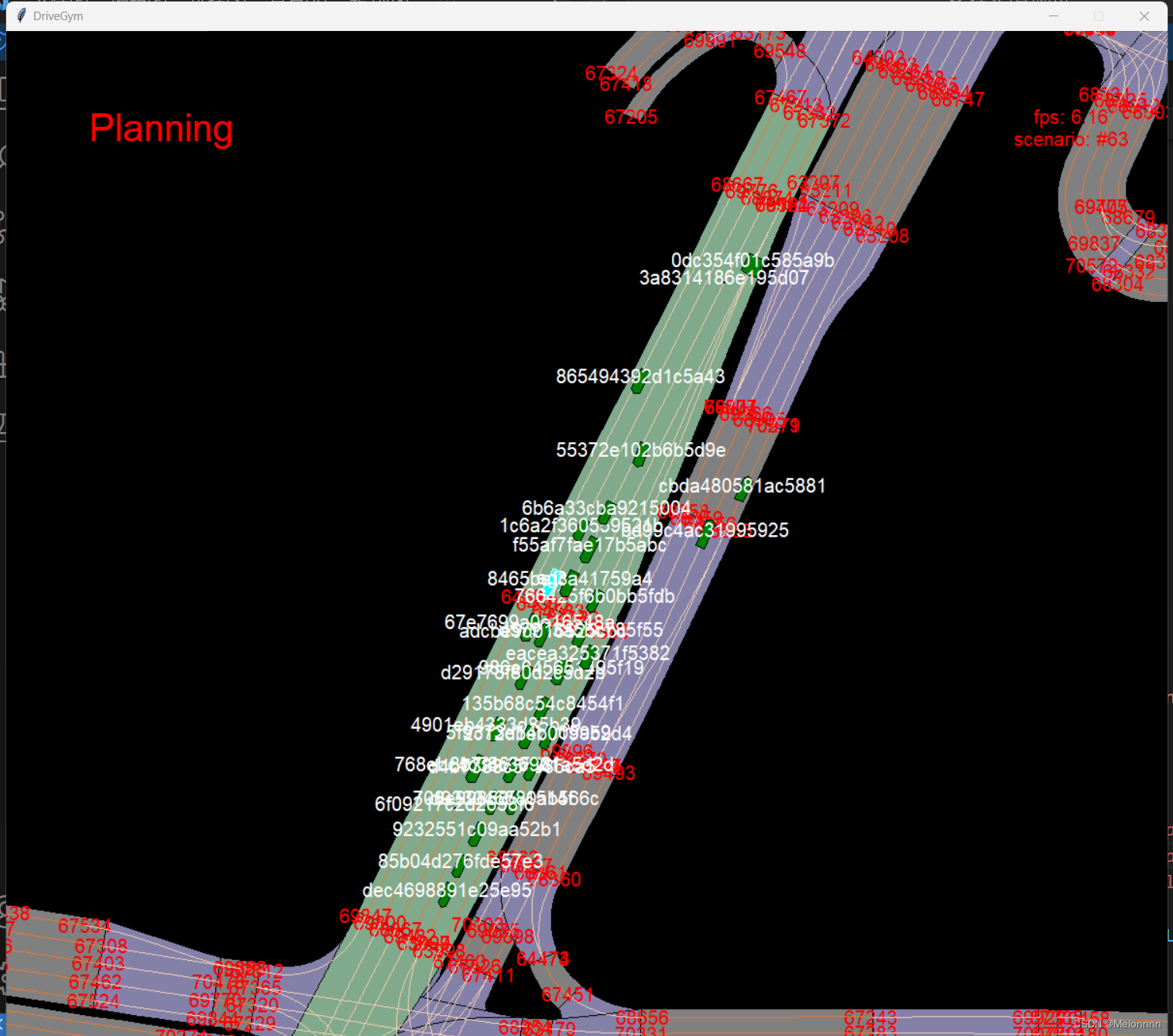Click the pygame feather icon in the title bar
Image resolution: width=1173 pixels, height=1036 pixels.
point(20,15)
